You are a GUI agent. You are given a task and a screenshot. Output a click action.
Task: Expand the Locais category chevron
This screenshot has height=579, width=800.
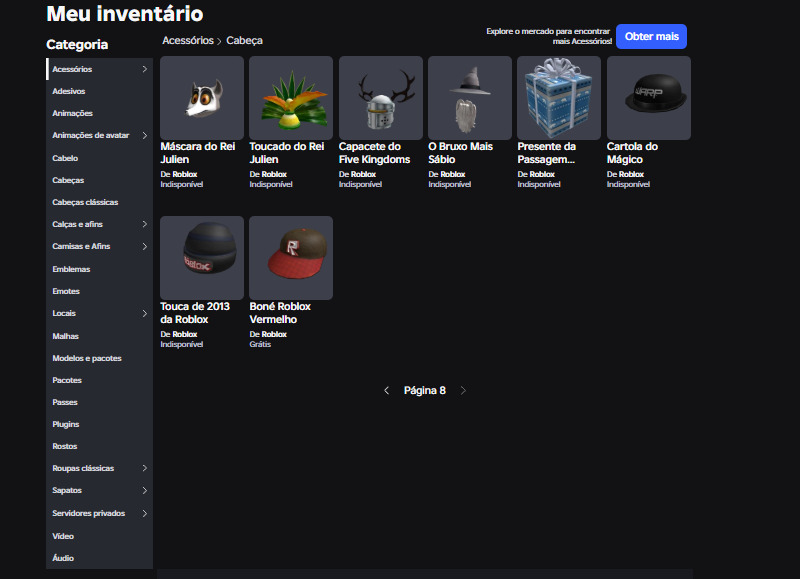(x=144, y=313)
